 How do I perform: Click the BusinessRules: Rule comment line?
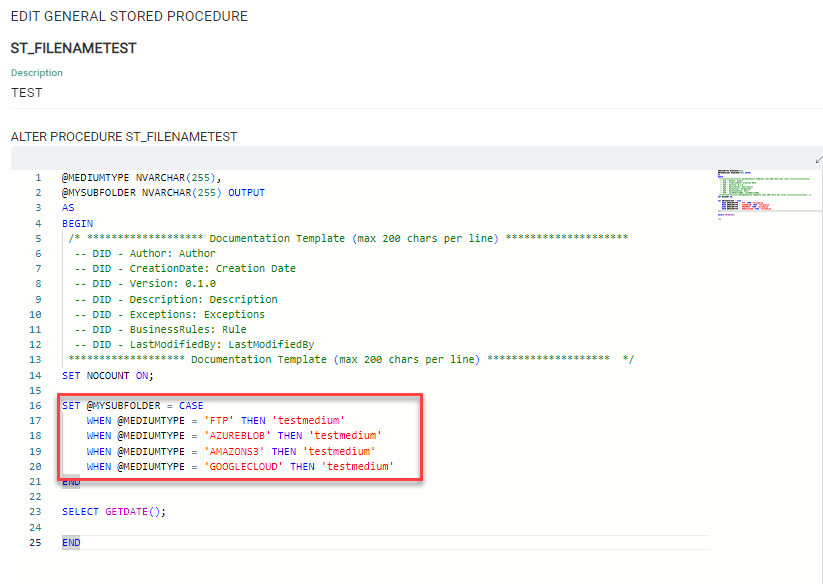coord(160,329)
